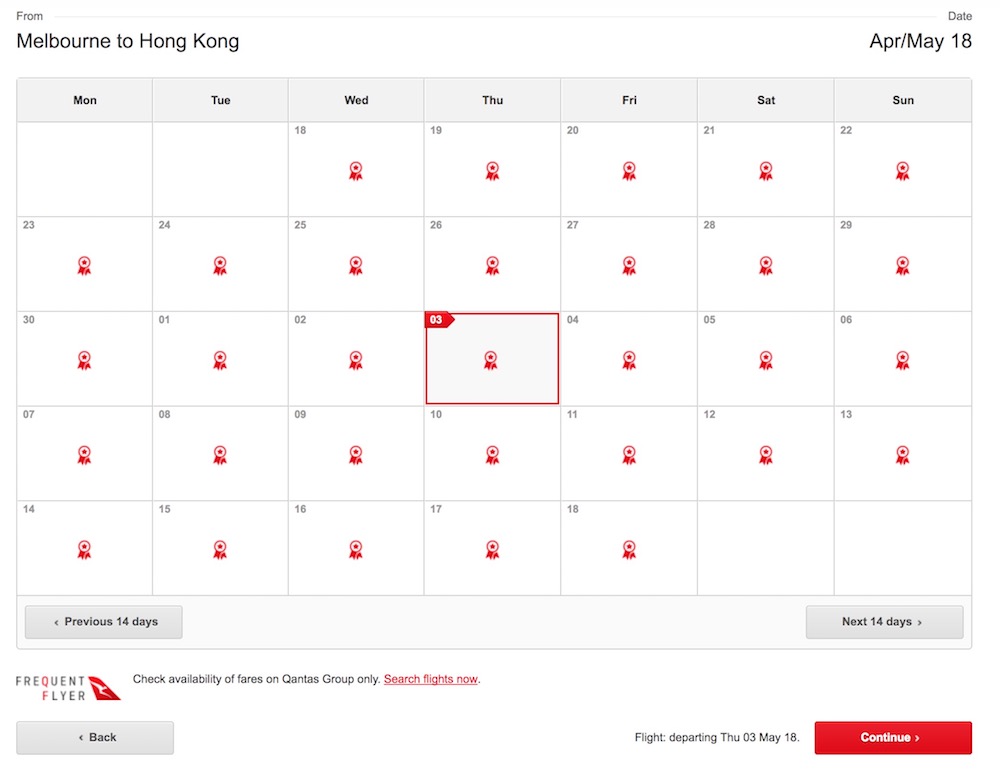Select the award icon on April 18

click(356, 171)
